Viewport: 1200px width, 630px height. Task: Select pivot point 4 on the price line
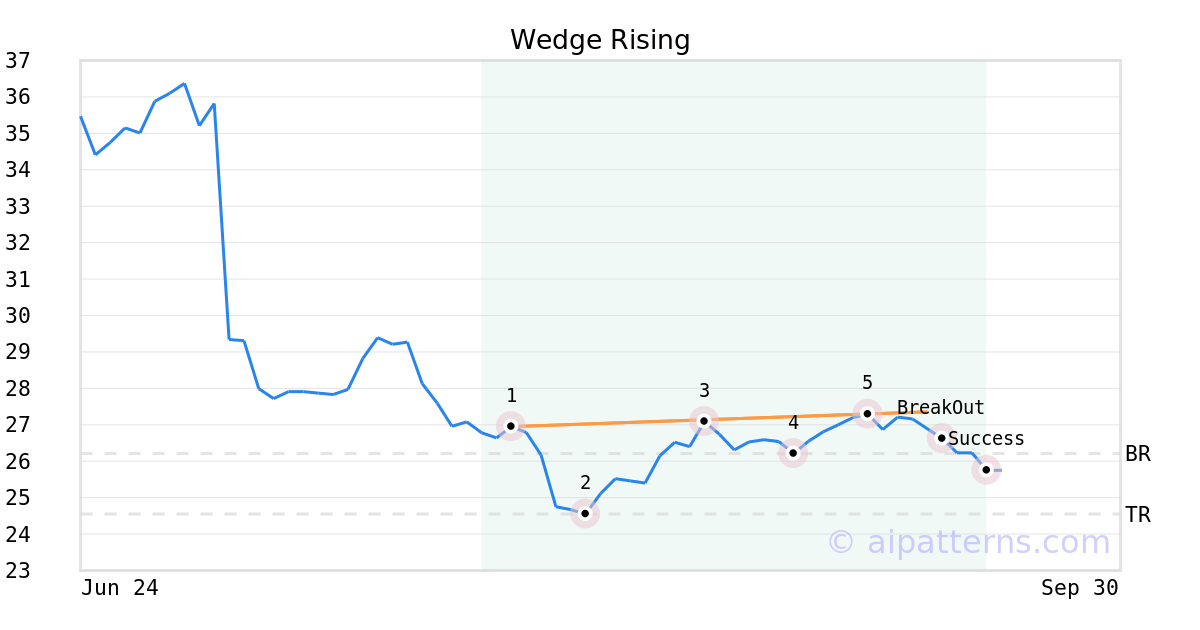click(793, 453)
